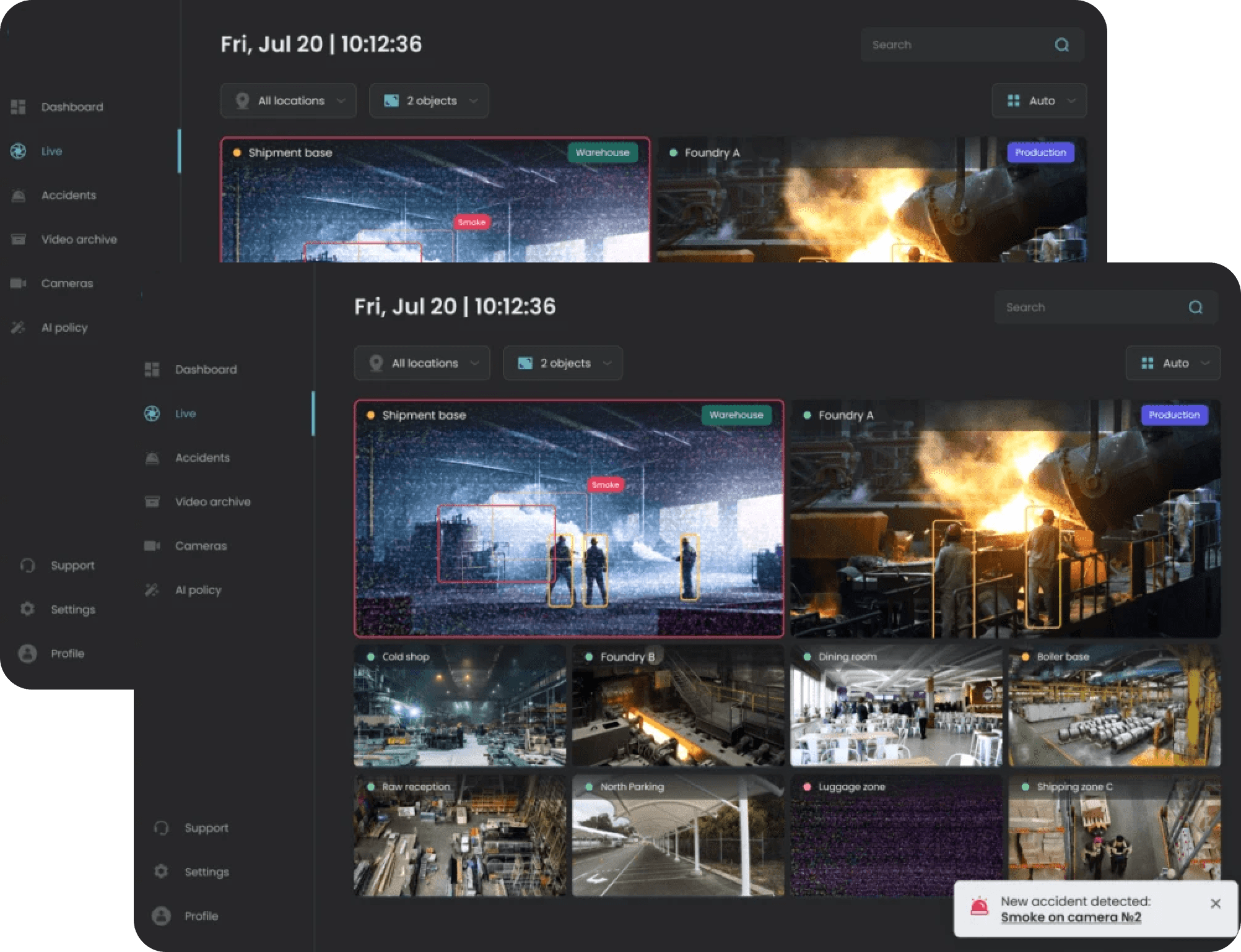Click Video archive icon in foreground window sidebar
This screenshot has width=1241, height=952.
tap(152, 502)
